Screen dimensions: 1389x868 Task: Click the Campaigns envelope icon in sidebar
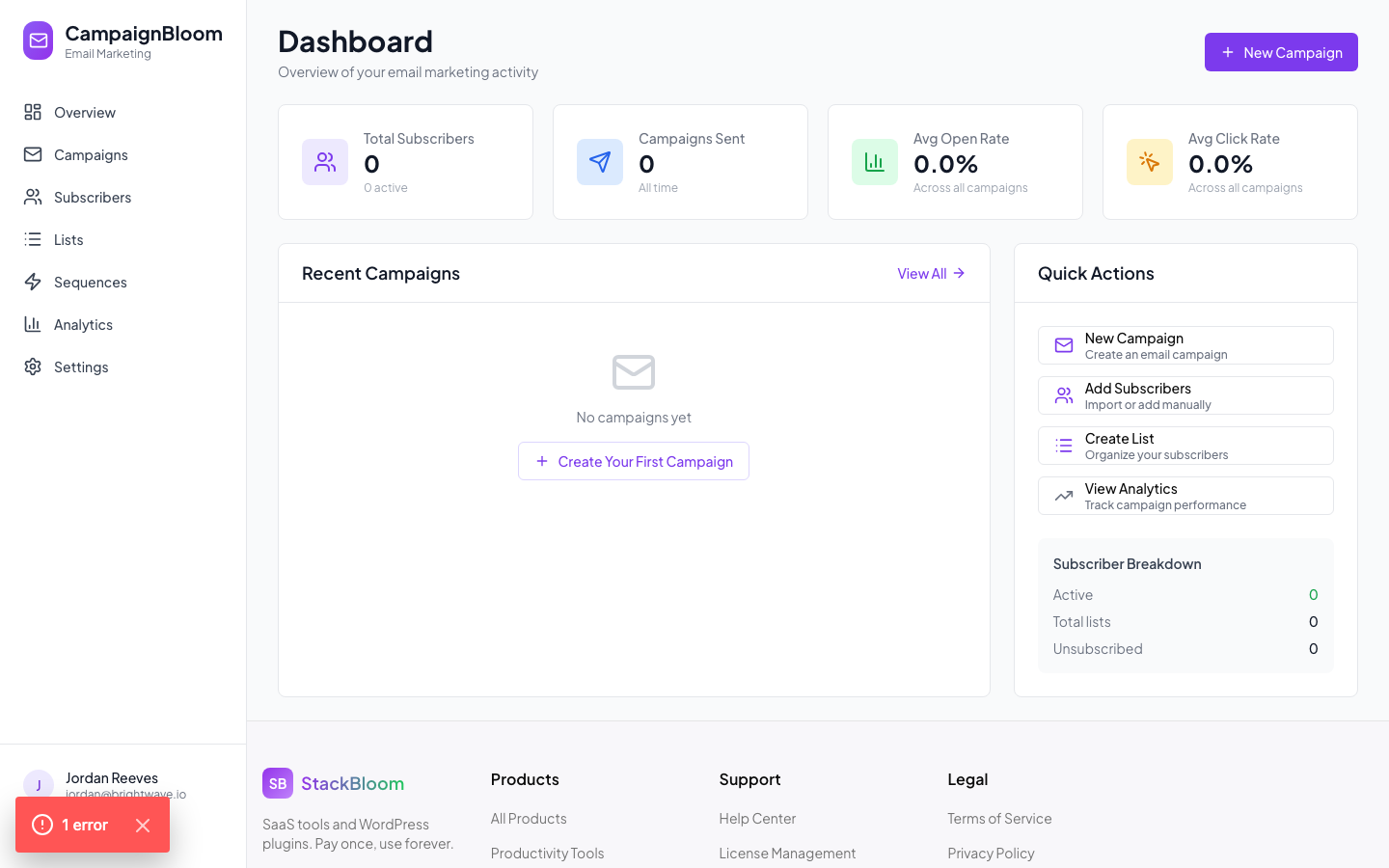point(32,154)
